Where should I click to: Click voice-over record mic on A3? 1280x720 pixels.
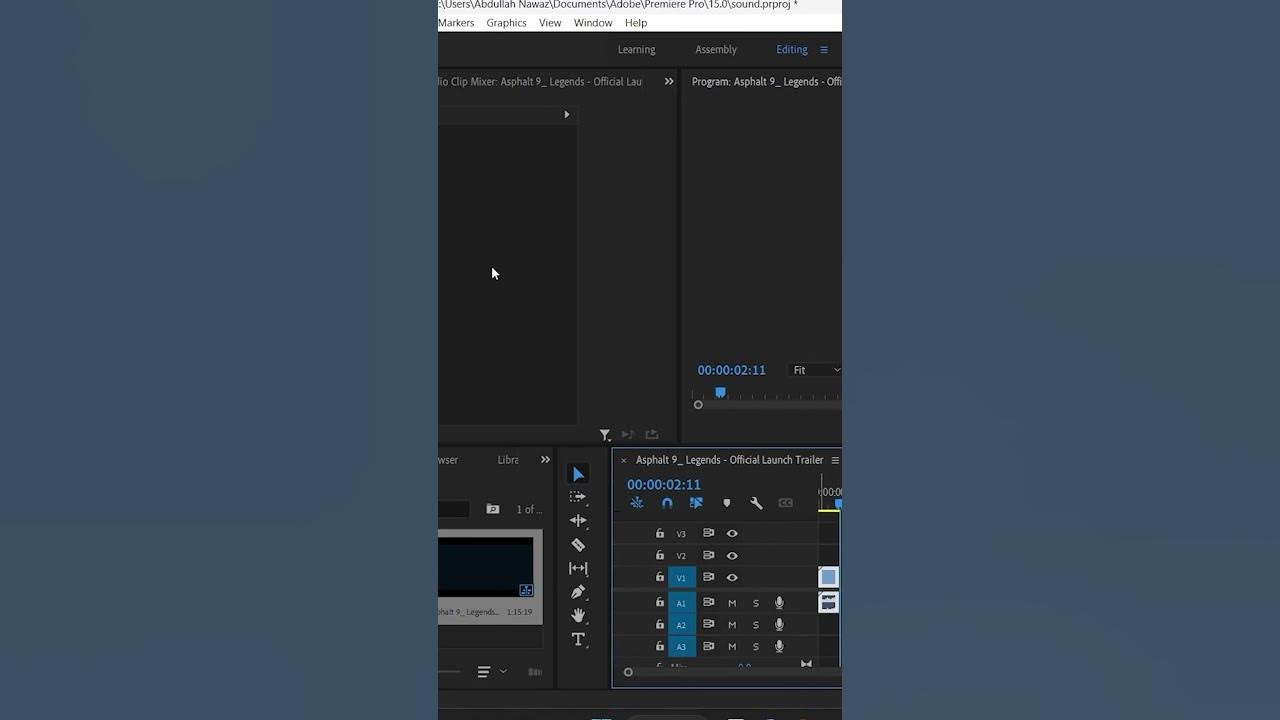click(779, 647)
